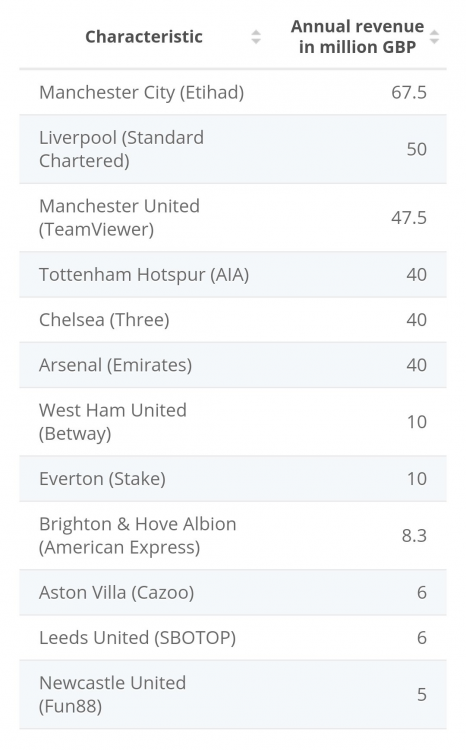
Task: Sort by Annual revenue arrows icon
Action: [x=434, y=37]
